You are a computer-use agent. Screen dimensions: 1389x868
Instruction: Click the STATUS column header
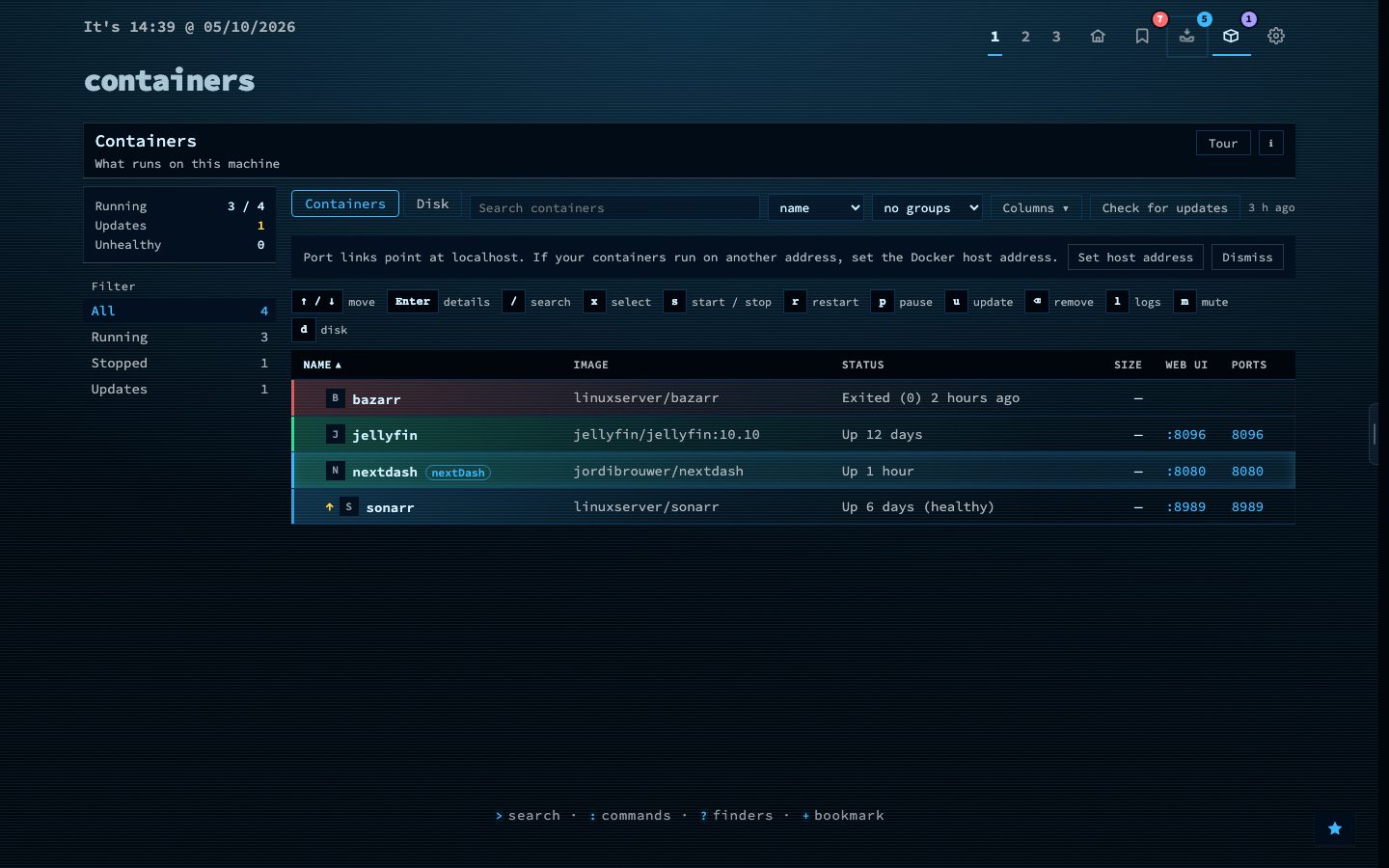coord(862,366)
